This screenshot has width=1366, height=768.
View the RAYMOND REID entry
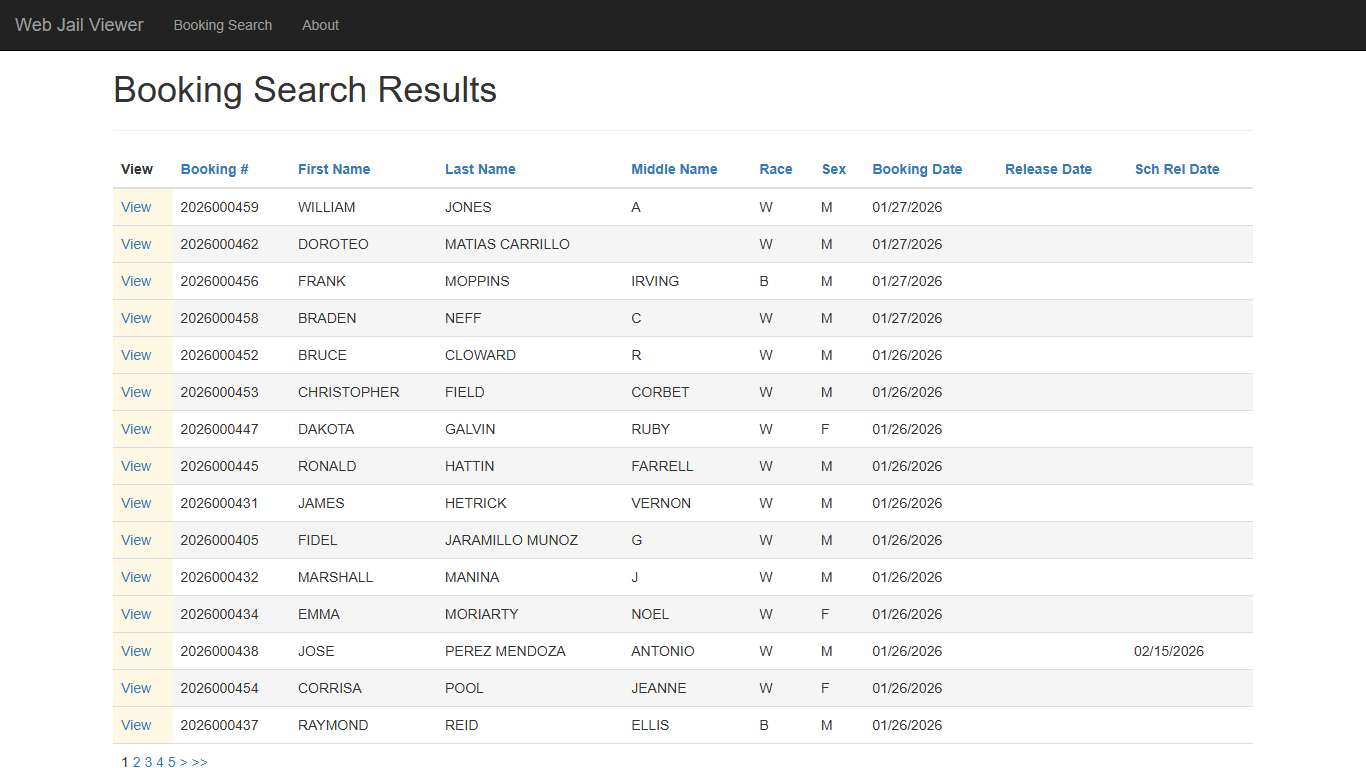click(x=136, y=725)
